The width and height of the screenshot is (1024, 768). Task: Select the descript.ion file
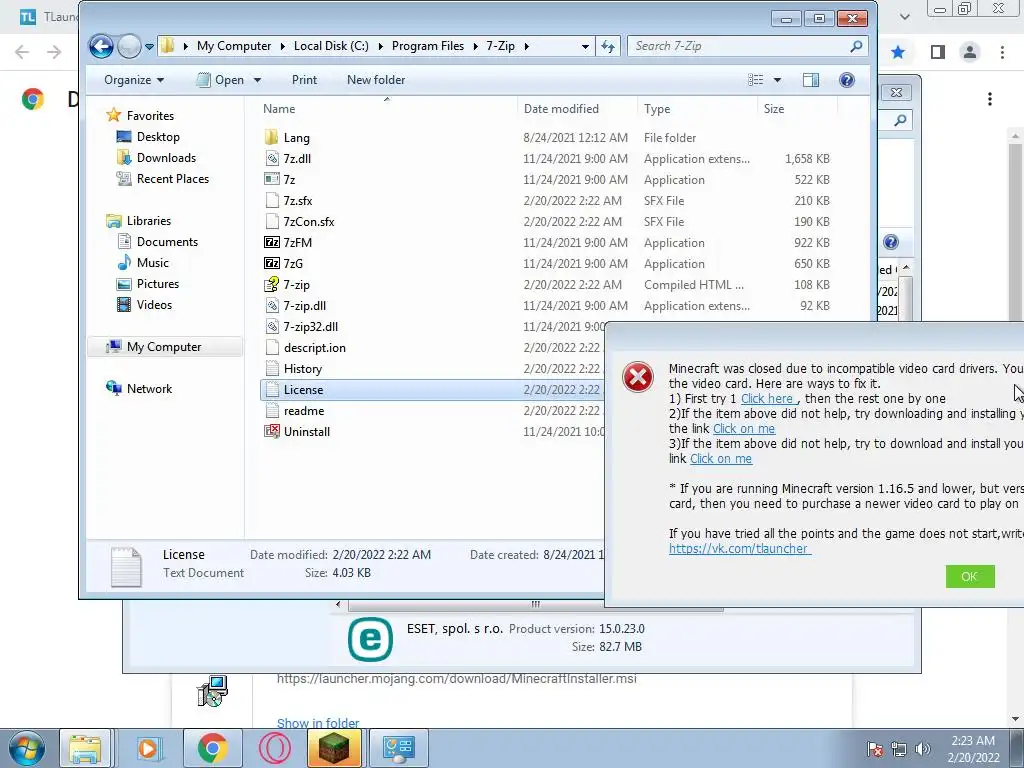coord(314,347)
